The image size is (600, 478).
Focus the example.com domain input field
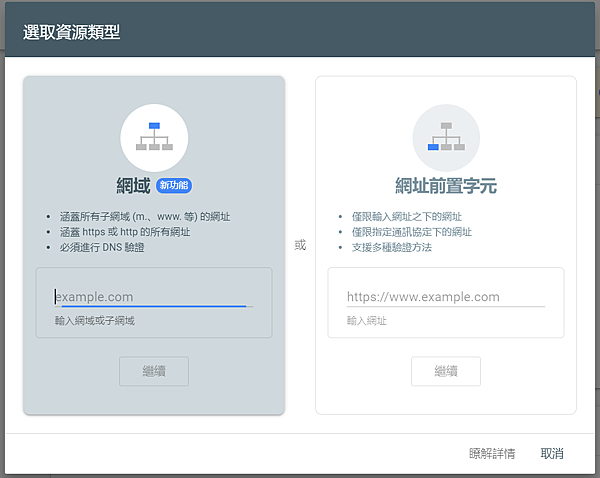pyautogui.click(x=154, y=297)
